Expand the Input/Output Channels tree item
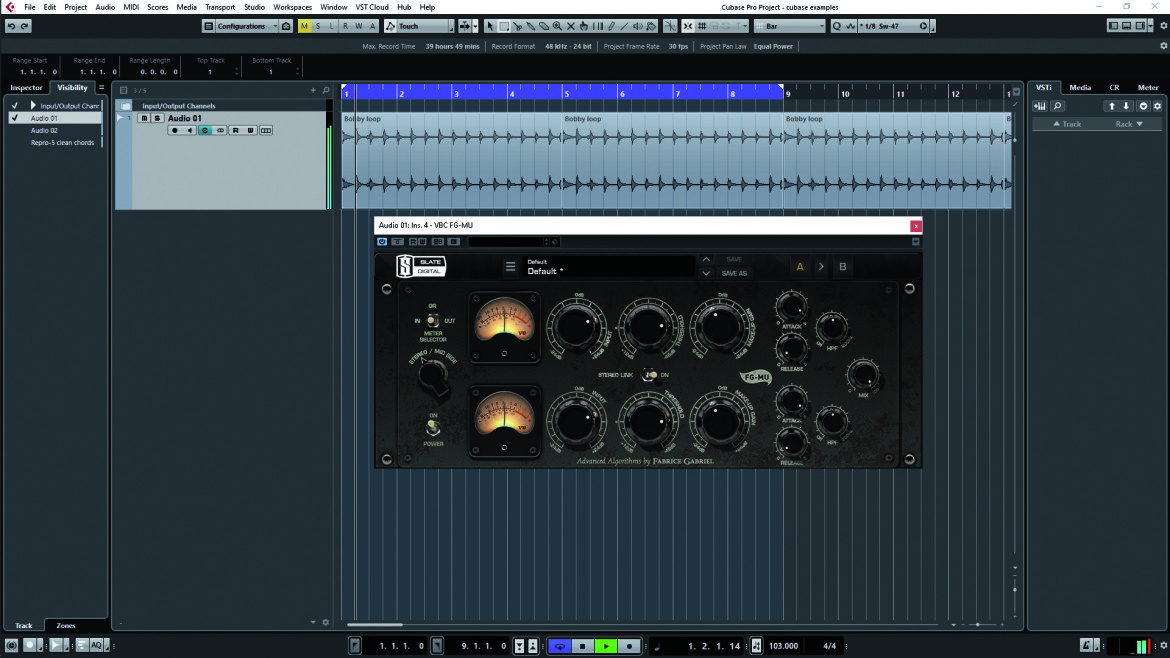Viewport: 1170px width, 658px height. coord(33,105)
